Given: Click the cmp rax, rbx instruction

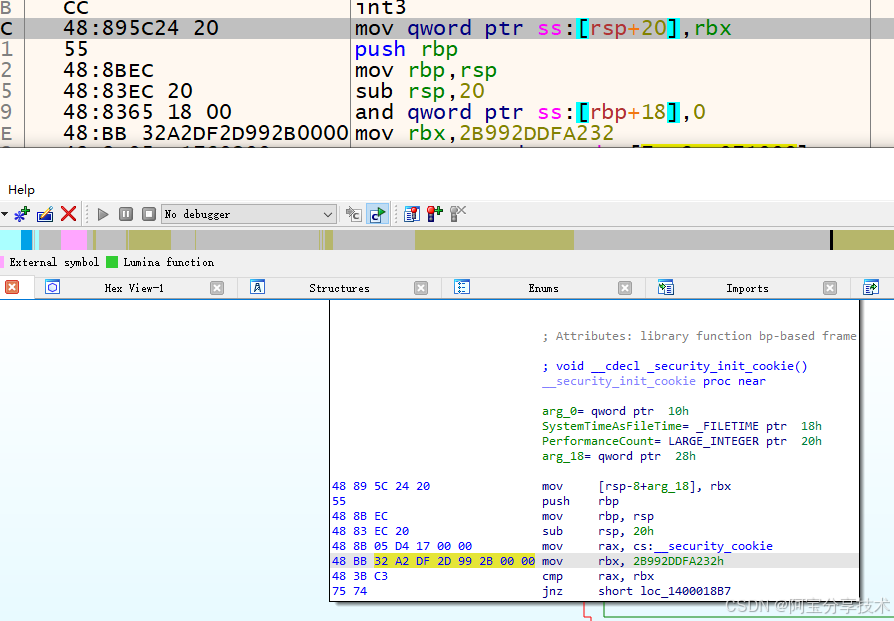Looking at the screenshot, I should pyautogui.click(x=598, y=576).
